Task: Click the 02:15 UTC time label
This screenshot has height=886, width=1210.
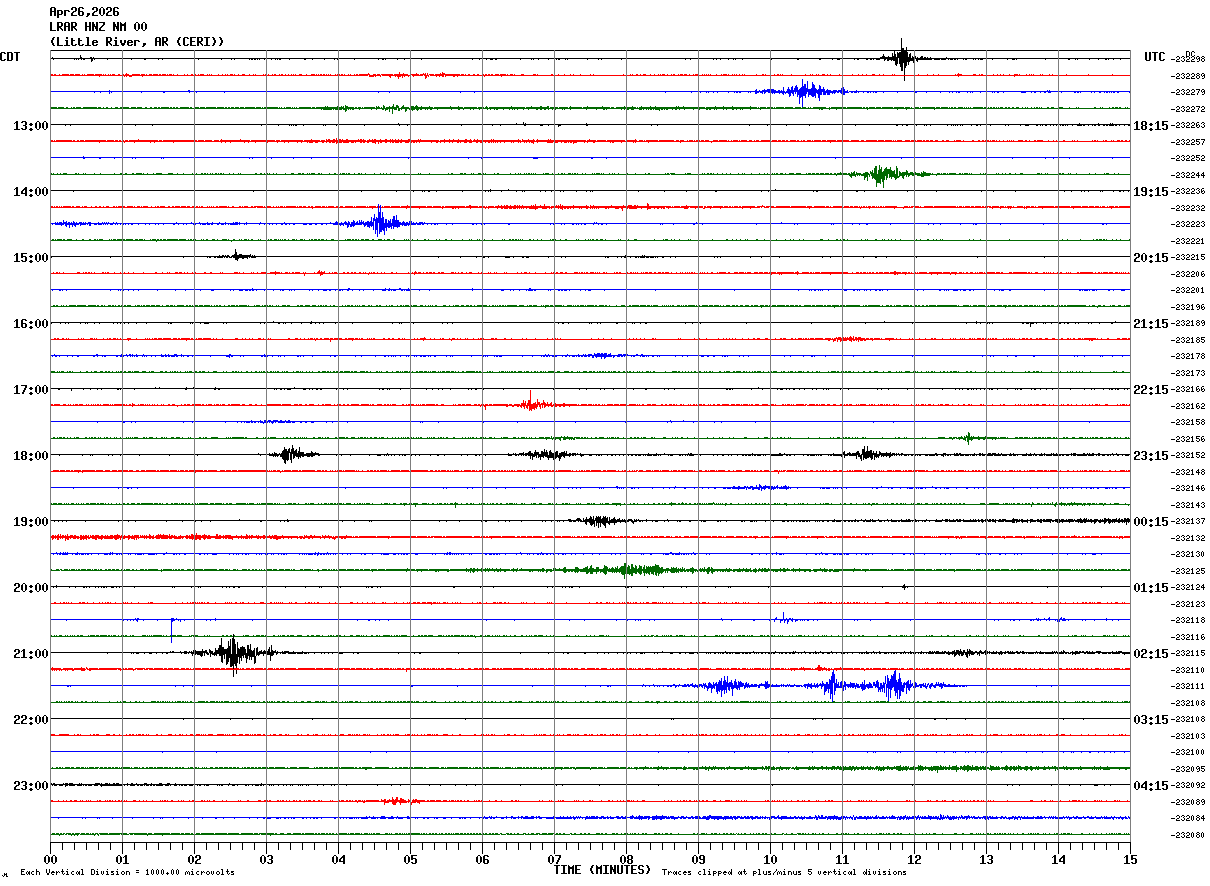Action: 1151,654
